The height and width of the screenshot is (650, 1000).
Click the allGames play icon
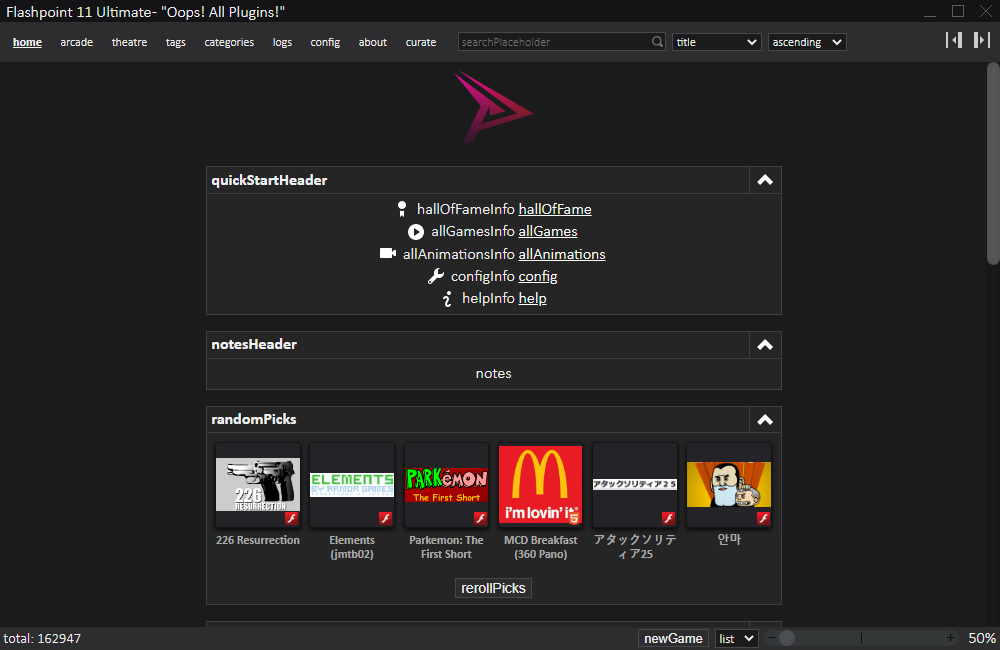click(416, 231)
